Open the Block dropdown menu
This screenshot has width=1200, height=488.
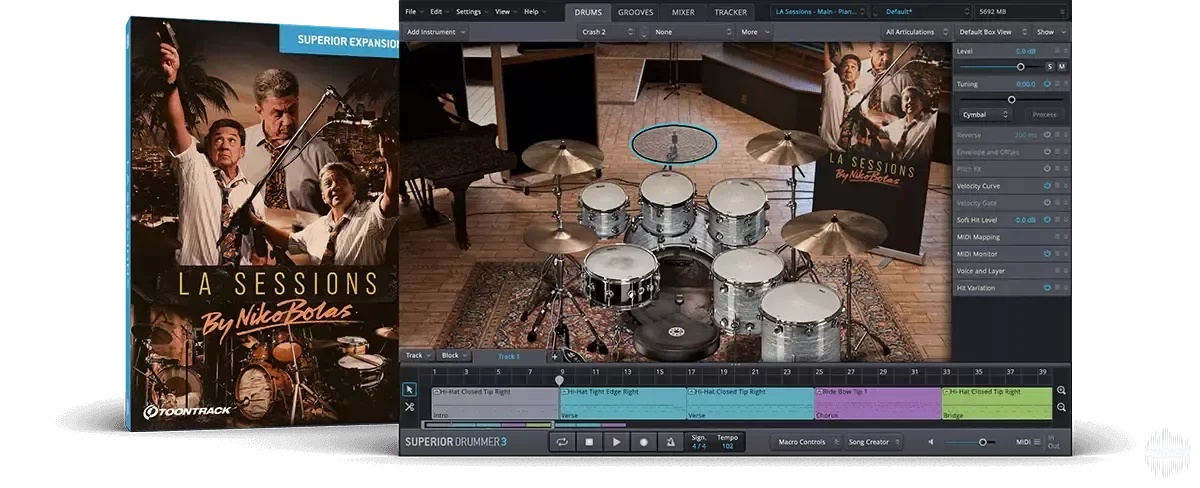click(455, 356)
